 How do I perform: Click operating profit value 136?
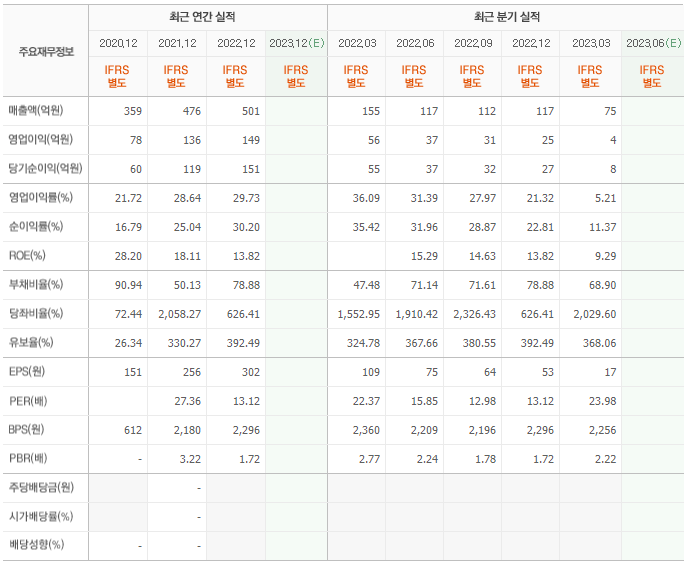pos(192,140)
